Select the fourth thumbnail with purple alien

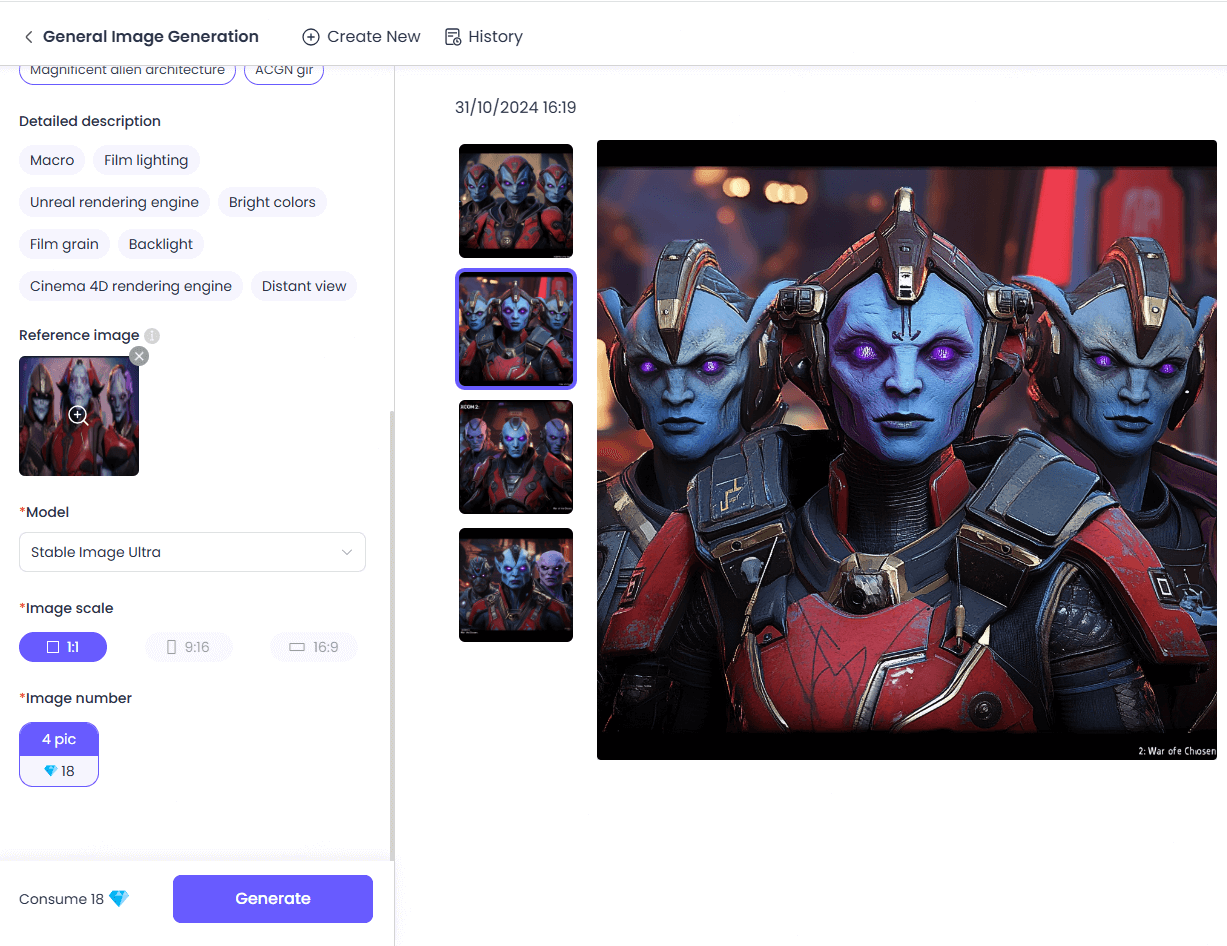click(x=516, y=585)
